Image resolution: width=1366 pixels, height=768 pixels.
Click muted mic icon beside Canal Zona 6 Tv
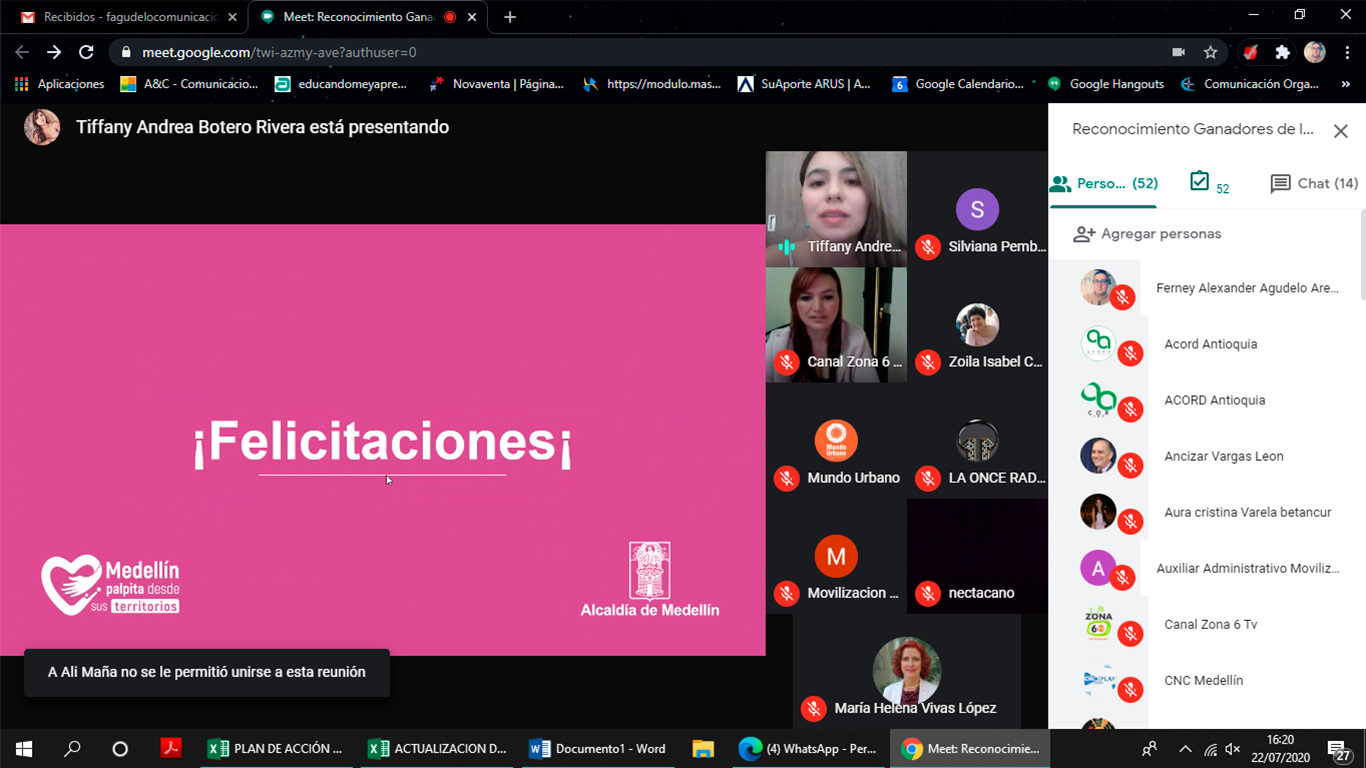coord(1130,633)
